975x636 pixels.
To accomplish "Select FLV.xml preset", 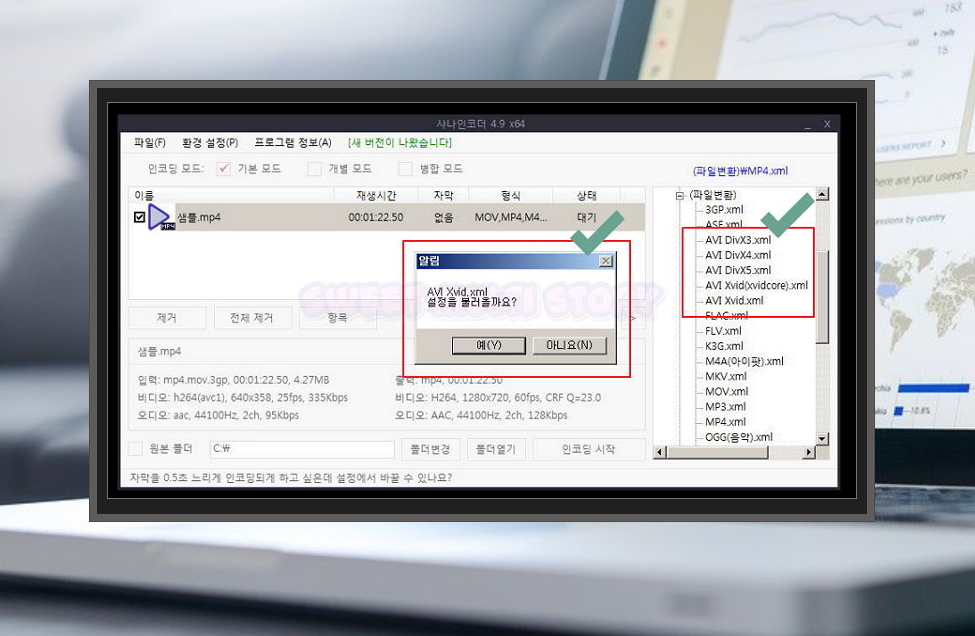I will pos(723,331).
